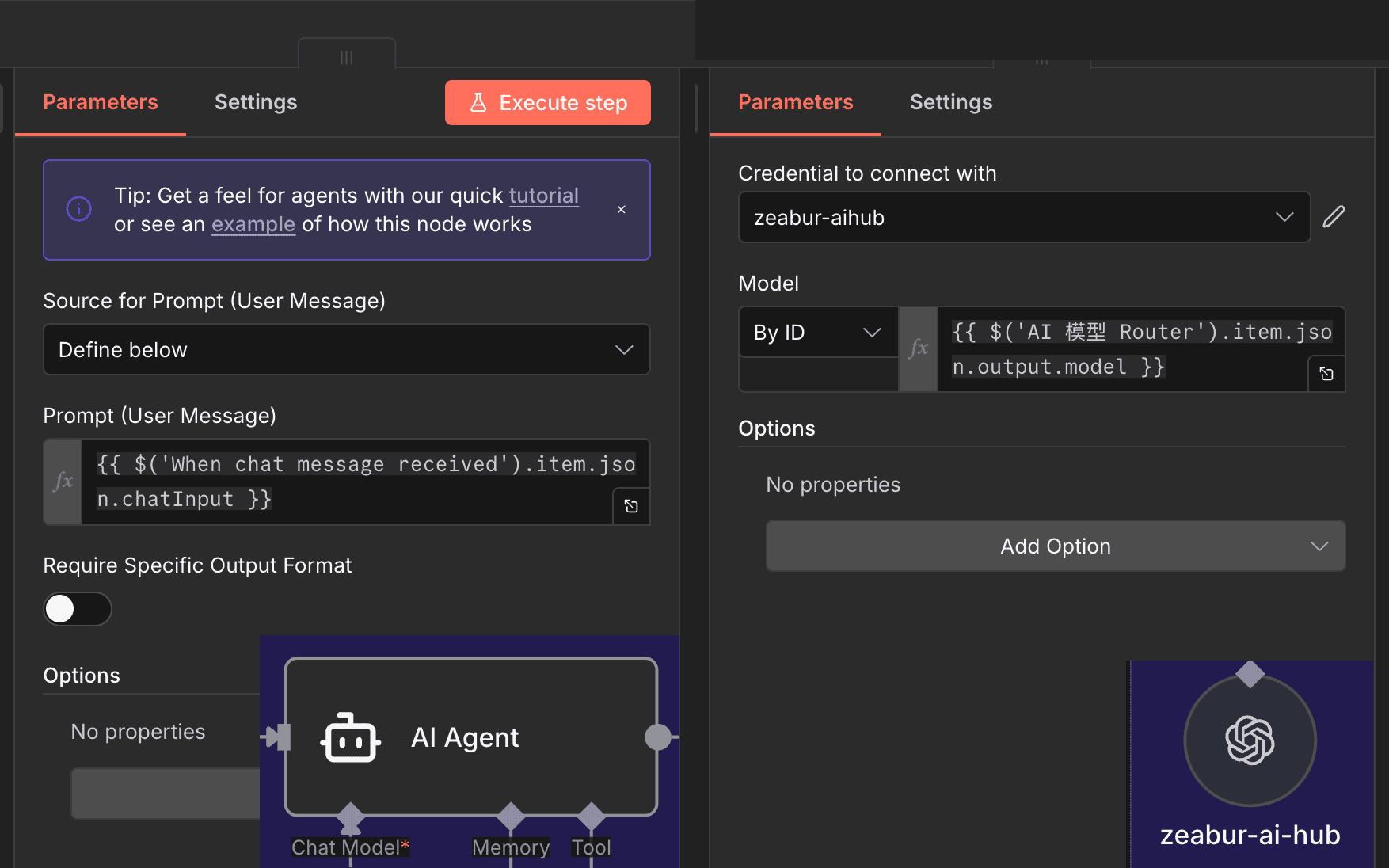Click the fx expression icon on the Prompt field
The height and width of the screenshot is (868, 1389).
(x=63, y=482)
